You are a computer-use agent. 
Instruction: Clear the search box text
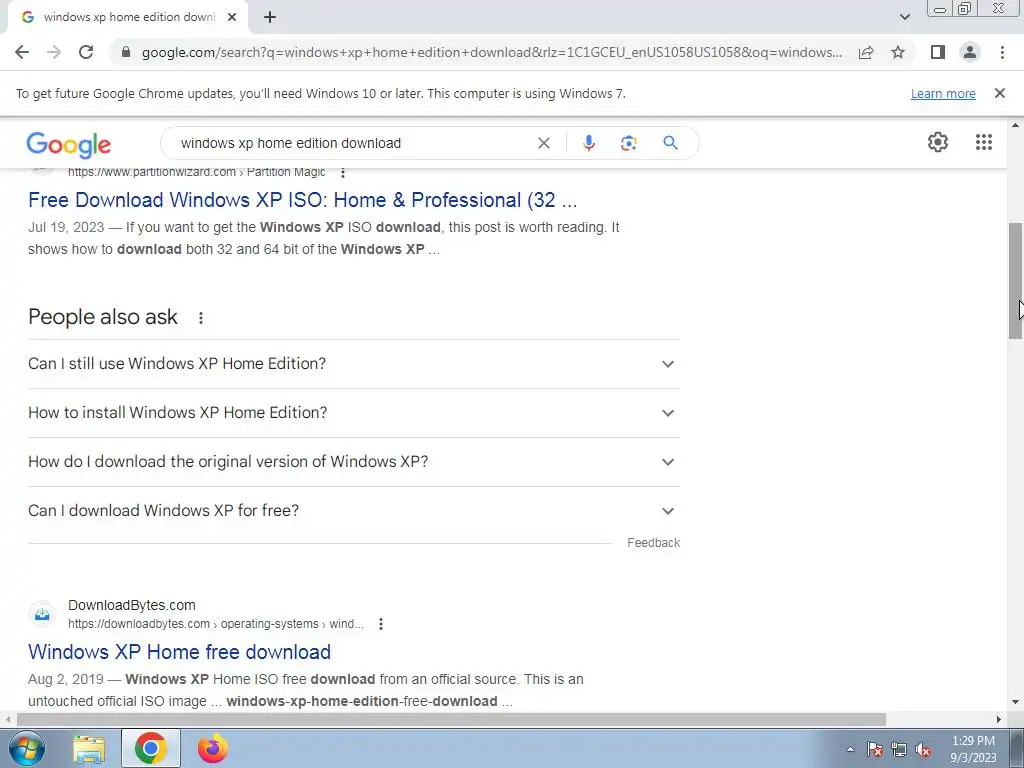pos(543,143)
